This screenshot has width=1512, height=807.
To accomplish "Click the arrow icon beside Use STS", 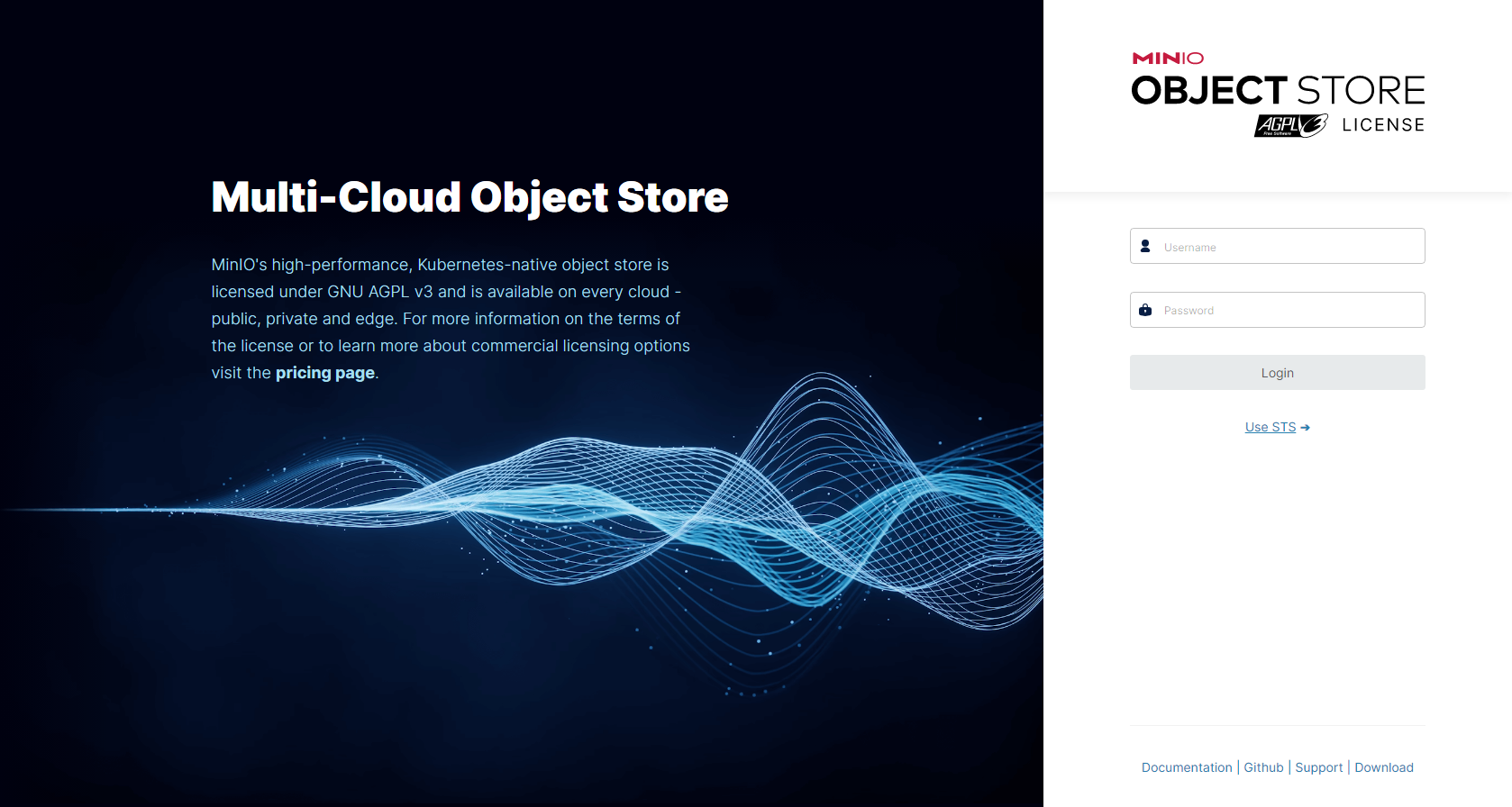I will coord(1305,428).
